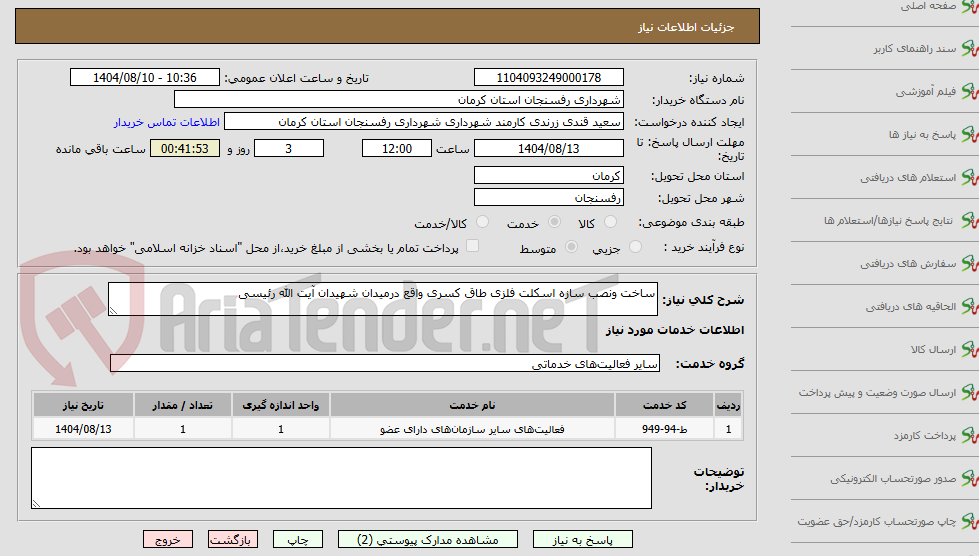Click table header تاریخ نیاز
Image resolution: width=979 pixels, height=556 pixels.
(x=84, y=405)
